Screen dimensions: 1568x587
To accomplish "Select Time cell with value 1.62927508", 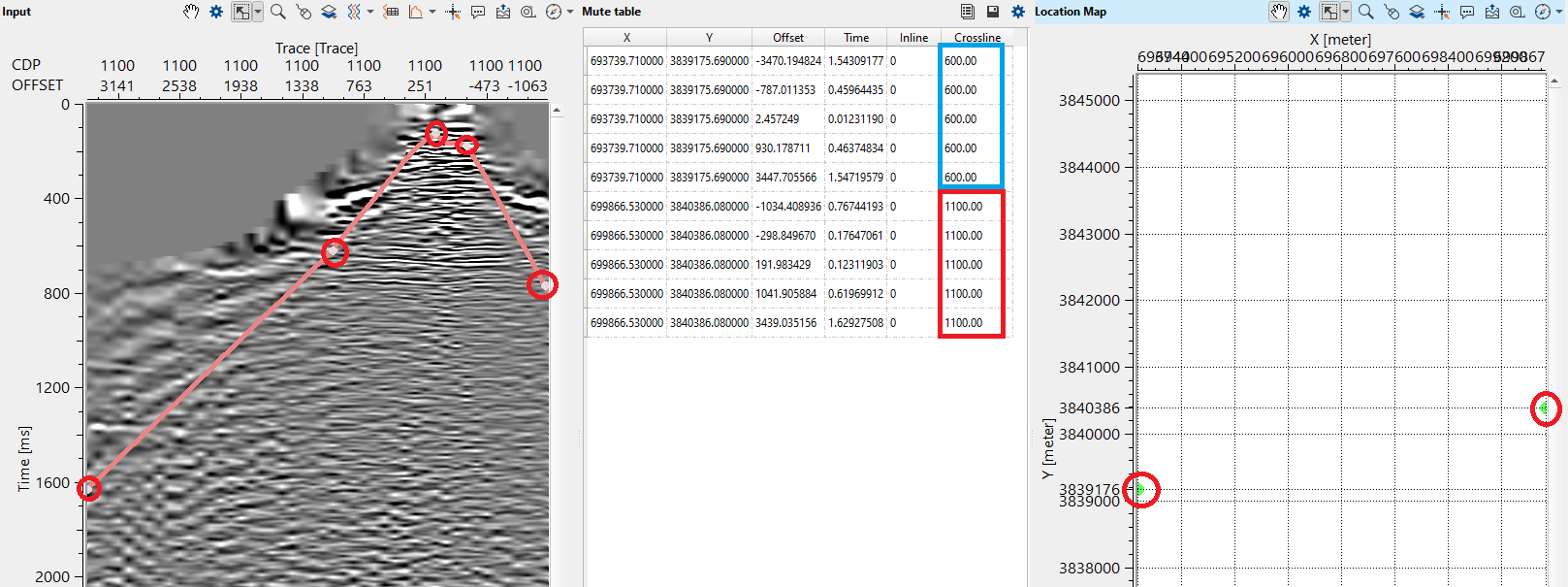I will coord(855,322).
